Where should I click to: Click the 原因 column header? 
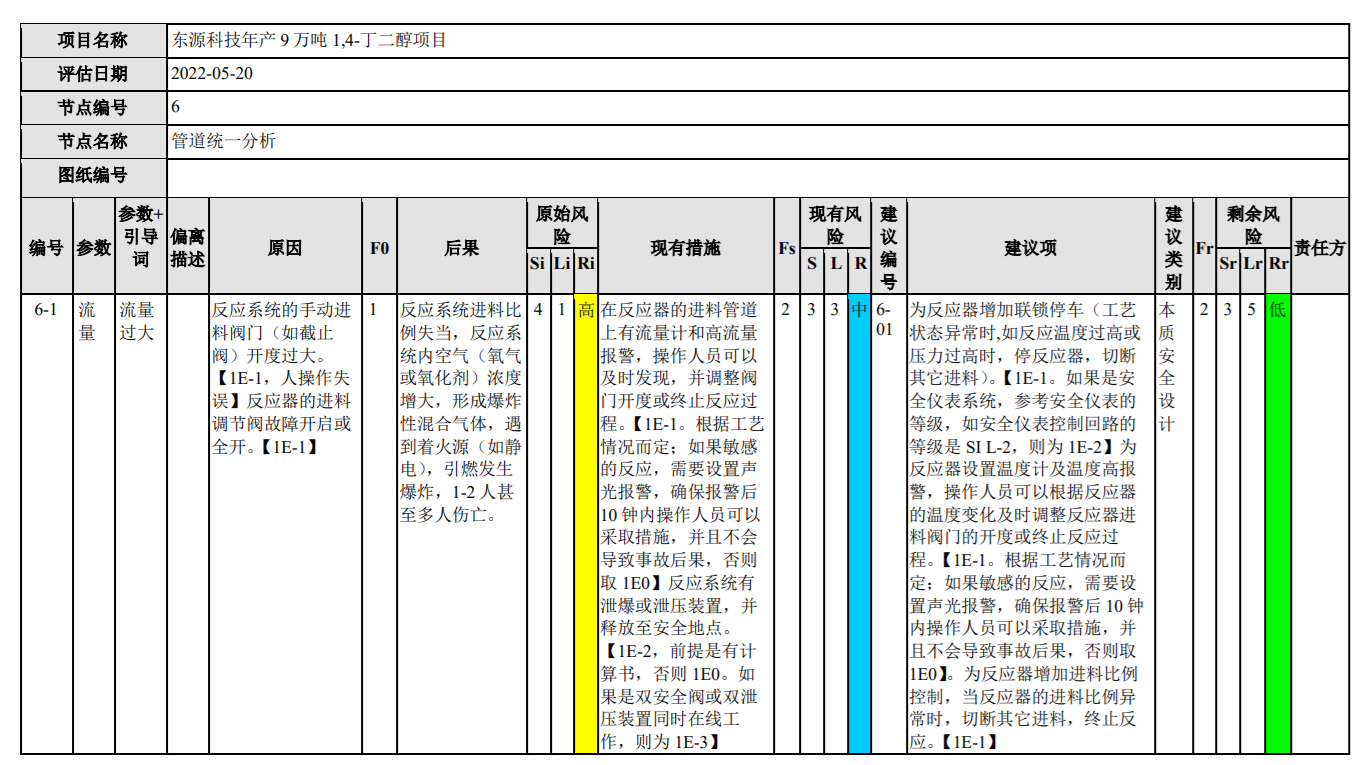click(285, 245)
